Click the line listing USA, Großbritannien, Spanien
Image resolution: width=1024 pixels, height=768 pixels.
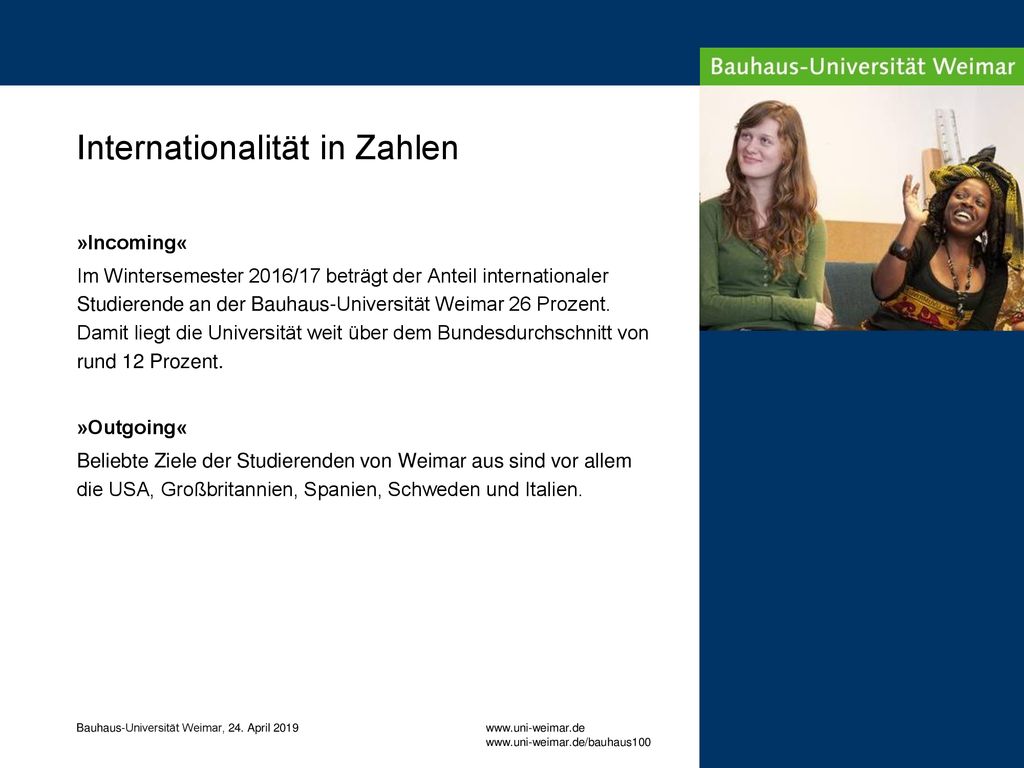pos(329,489)
